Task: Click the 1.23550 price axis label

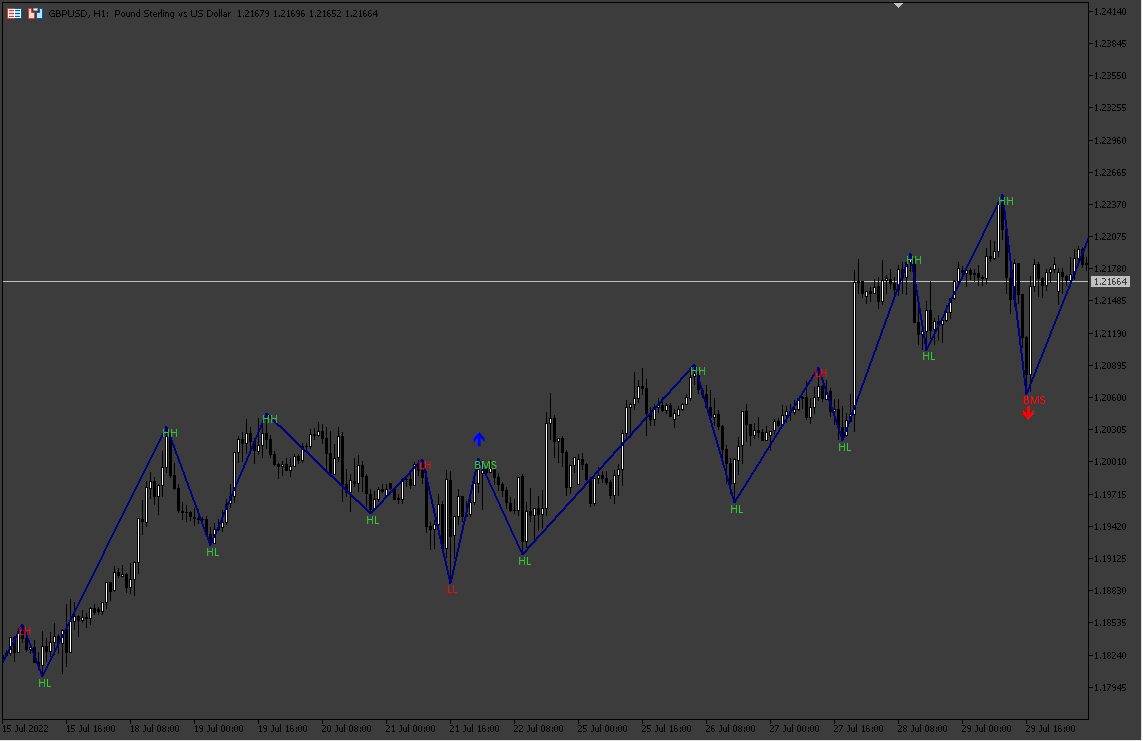Action: [1110, 76]
